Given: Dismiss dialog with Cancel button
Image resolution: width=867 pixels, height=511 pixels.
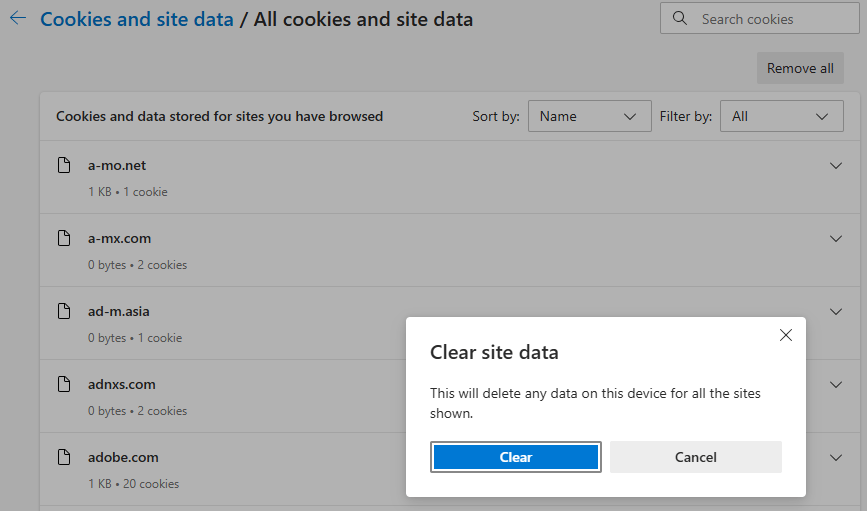Looking at the screenshot, I should coord(696,457).
